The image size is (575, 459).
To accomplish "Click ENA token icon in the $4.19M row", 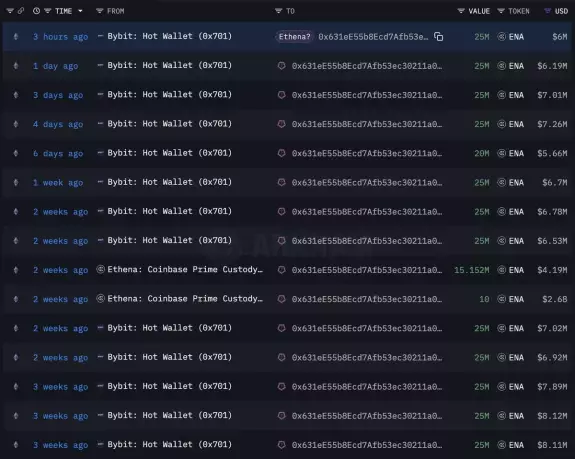I will (501, 270).
